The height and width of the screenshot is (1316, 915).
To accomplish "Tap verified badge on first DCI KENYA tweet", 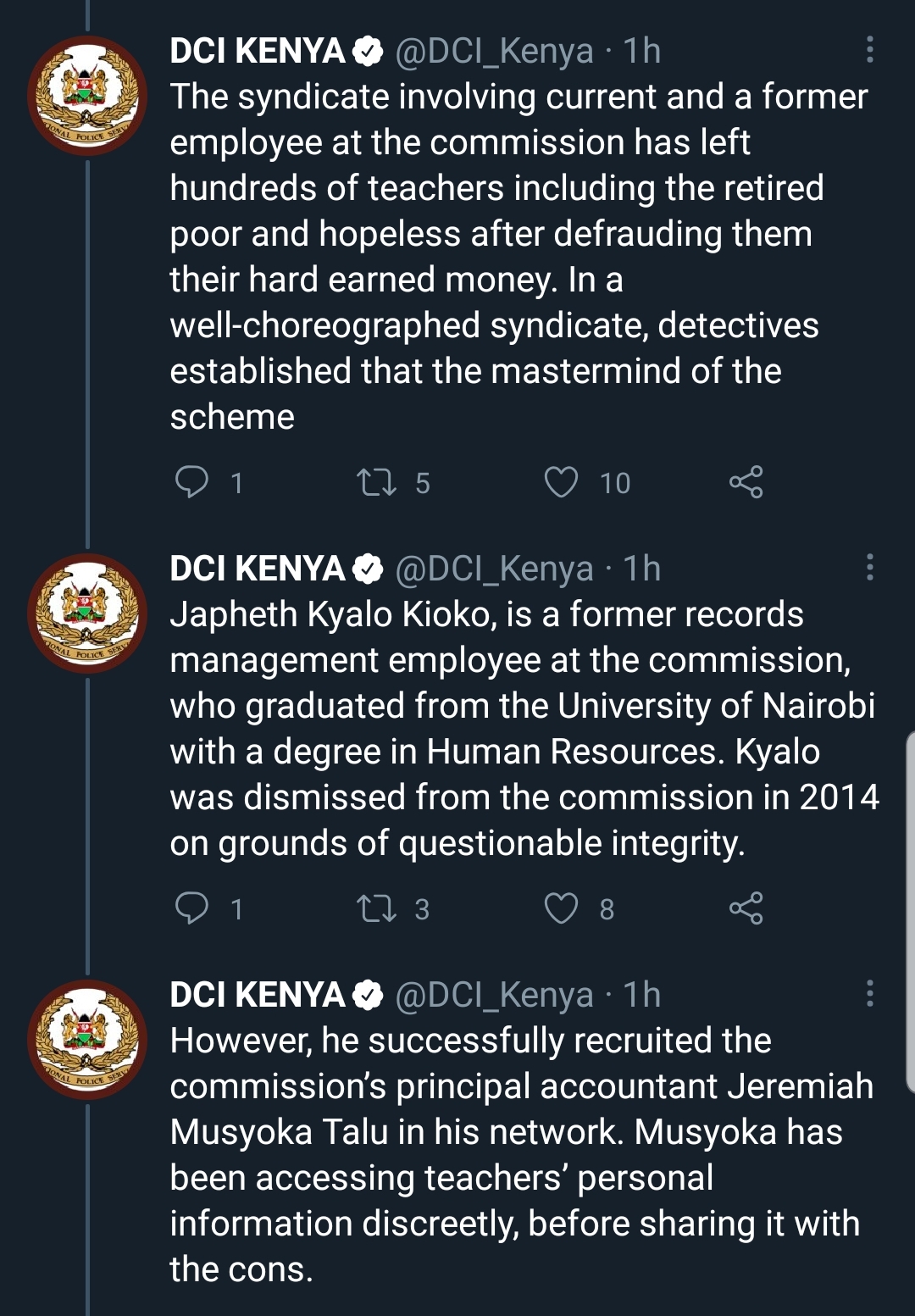I will pyautogui.click(x=368, y=52).
